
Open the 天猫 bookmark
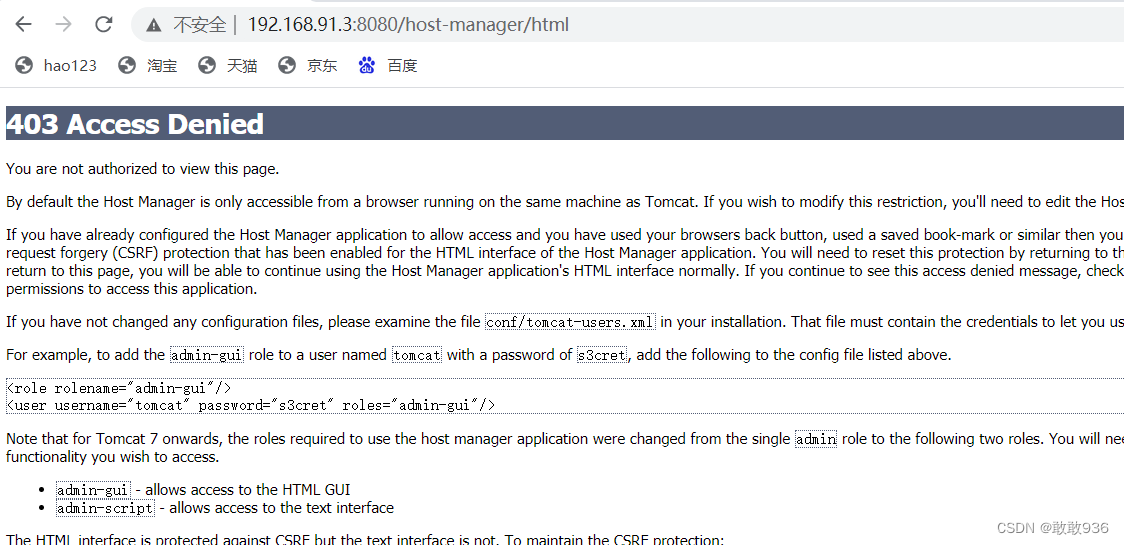pyautogui.click(x=242, y=65)
